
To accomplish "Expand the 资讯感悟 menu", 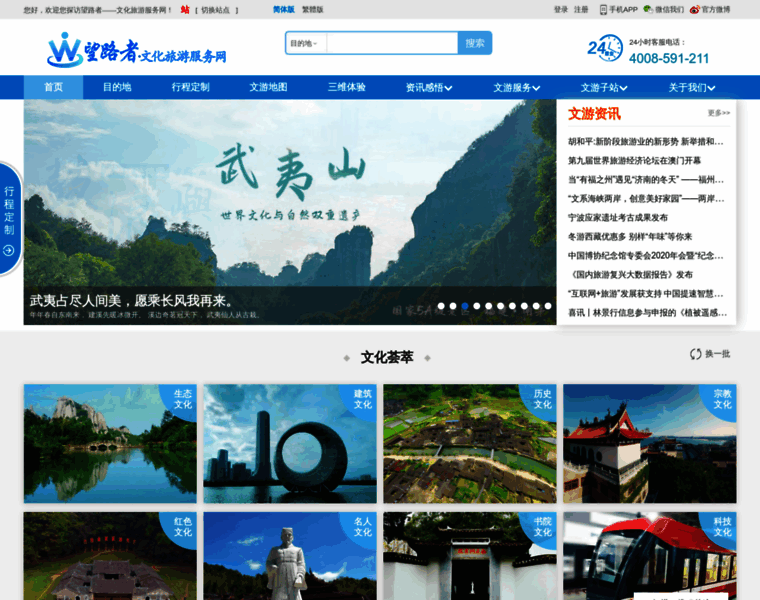I will (x=429, y=87).
